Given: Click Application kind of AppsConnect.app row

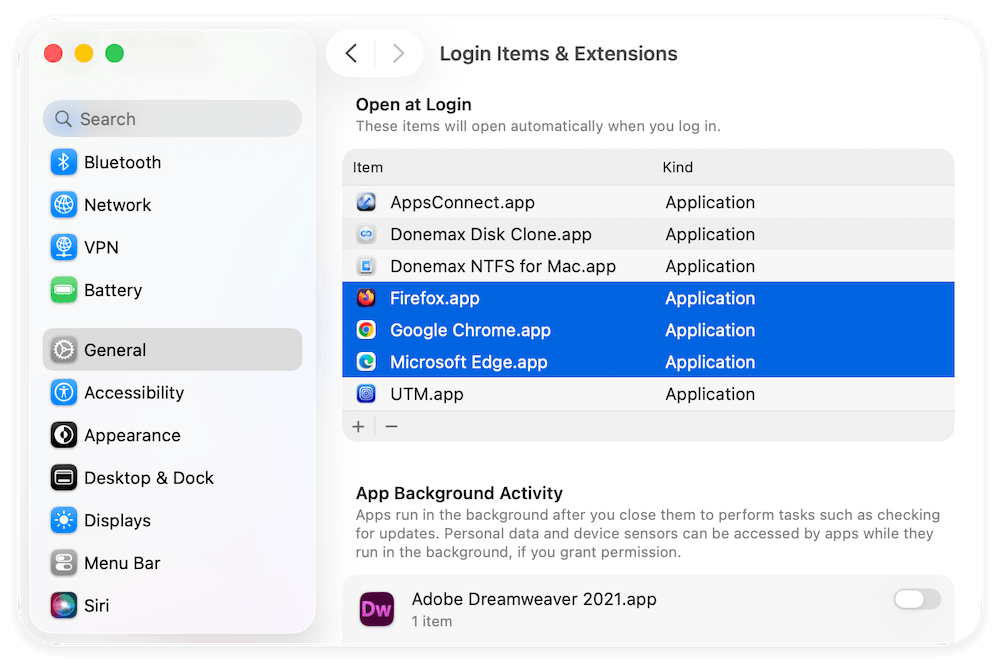Looking at the screenshot, I should (x=710, y=203).
